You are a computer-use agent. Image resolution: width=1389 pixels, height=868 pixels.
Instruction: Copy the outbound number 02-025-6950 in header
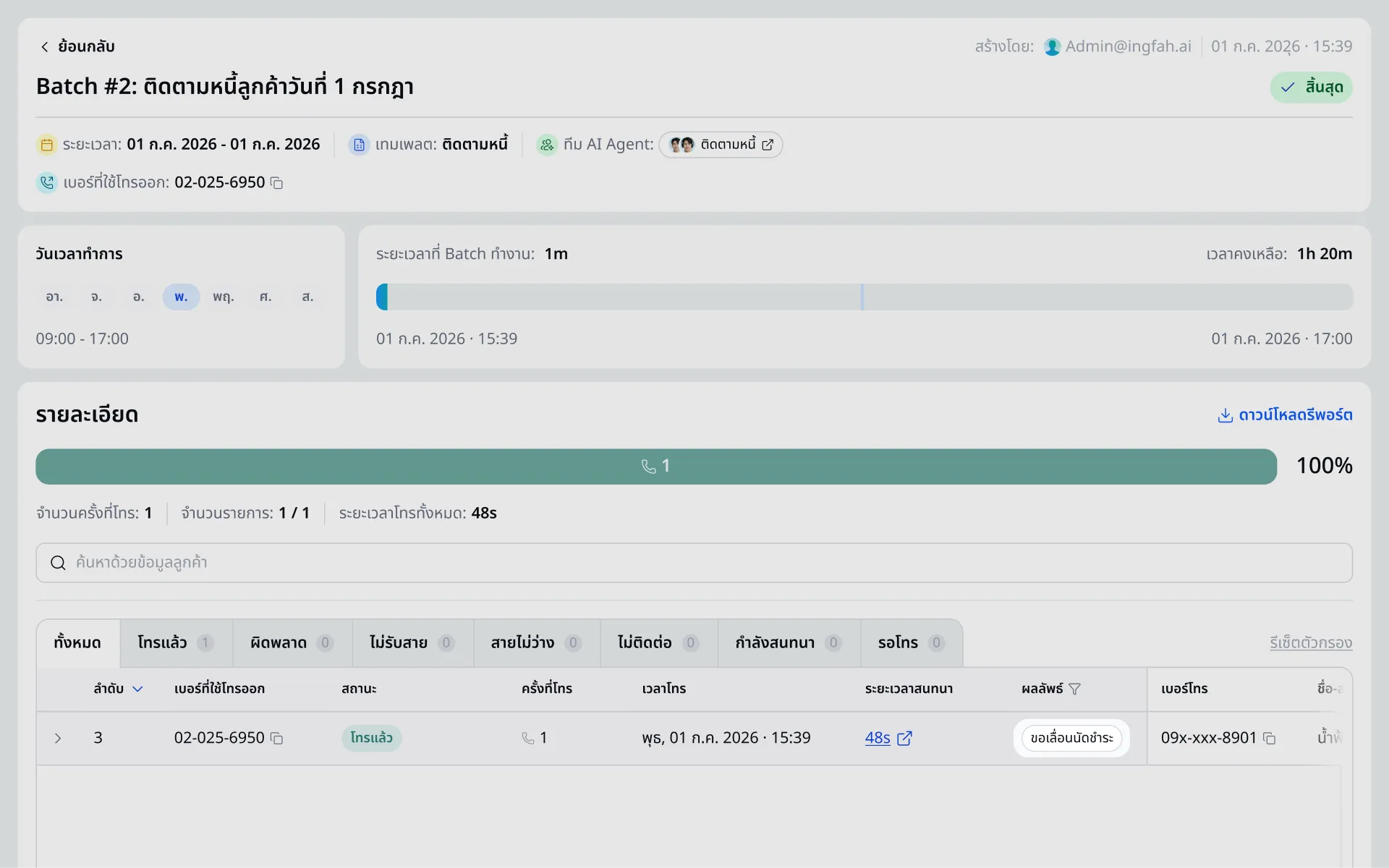click(276, 183)
